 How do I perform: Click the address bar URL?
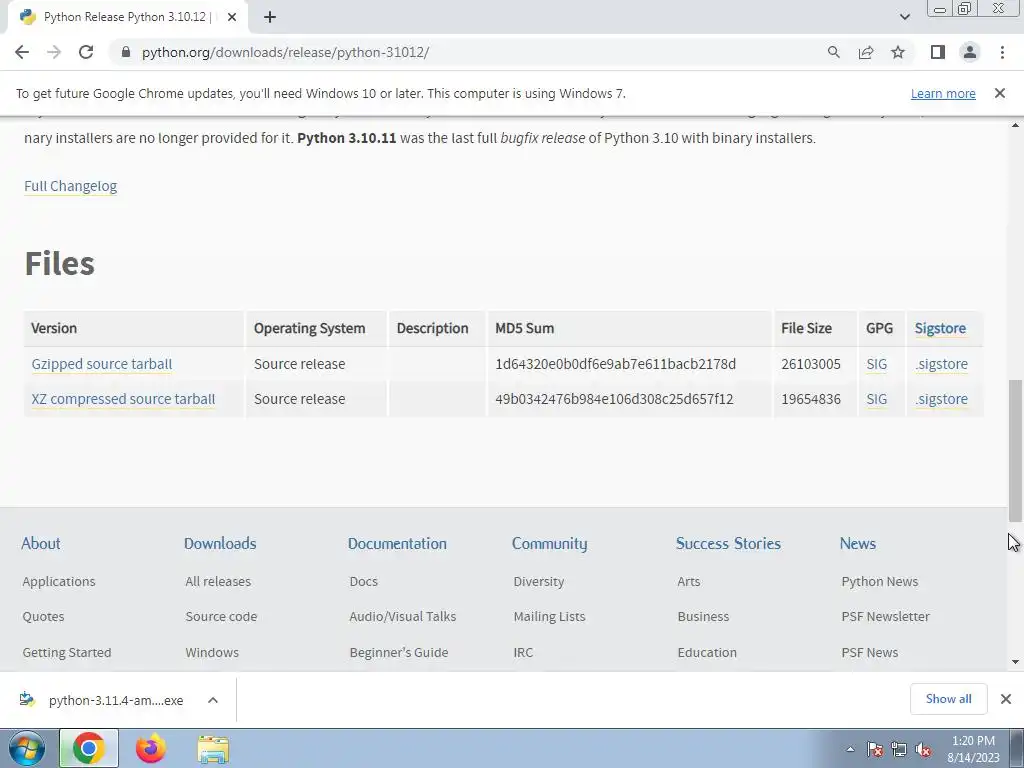(x=285, y=52)
